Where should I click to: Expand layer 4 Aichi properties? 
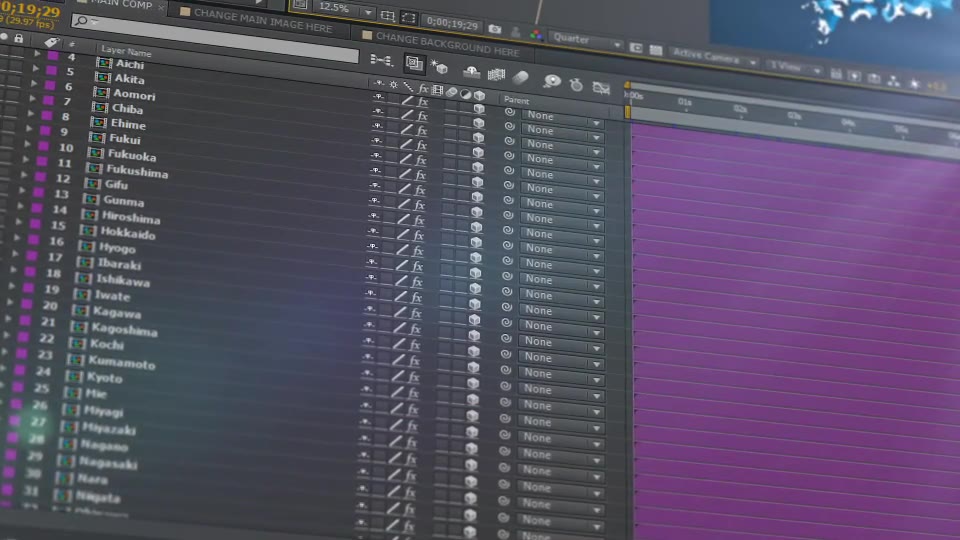point(37,54)
